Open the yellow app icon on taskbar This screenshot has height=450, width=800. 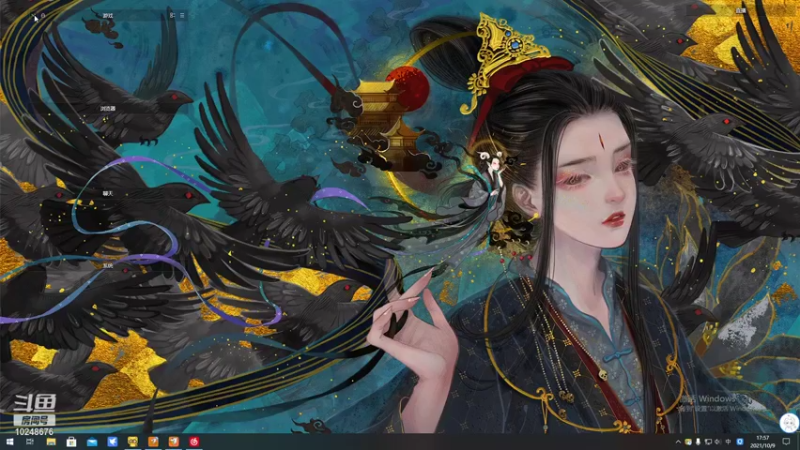coord(133,442)
